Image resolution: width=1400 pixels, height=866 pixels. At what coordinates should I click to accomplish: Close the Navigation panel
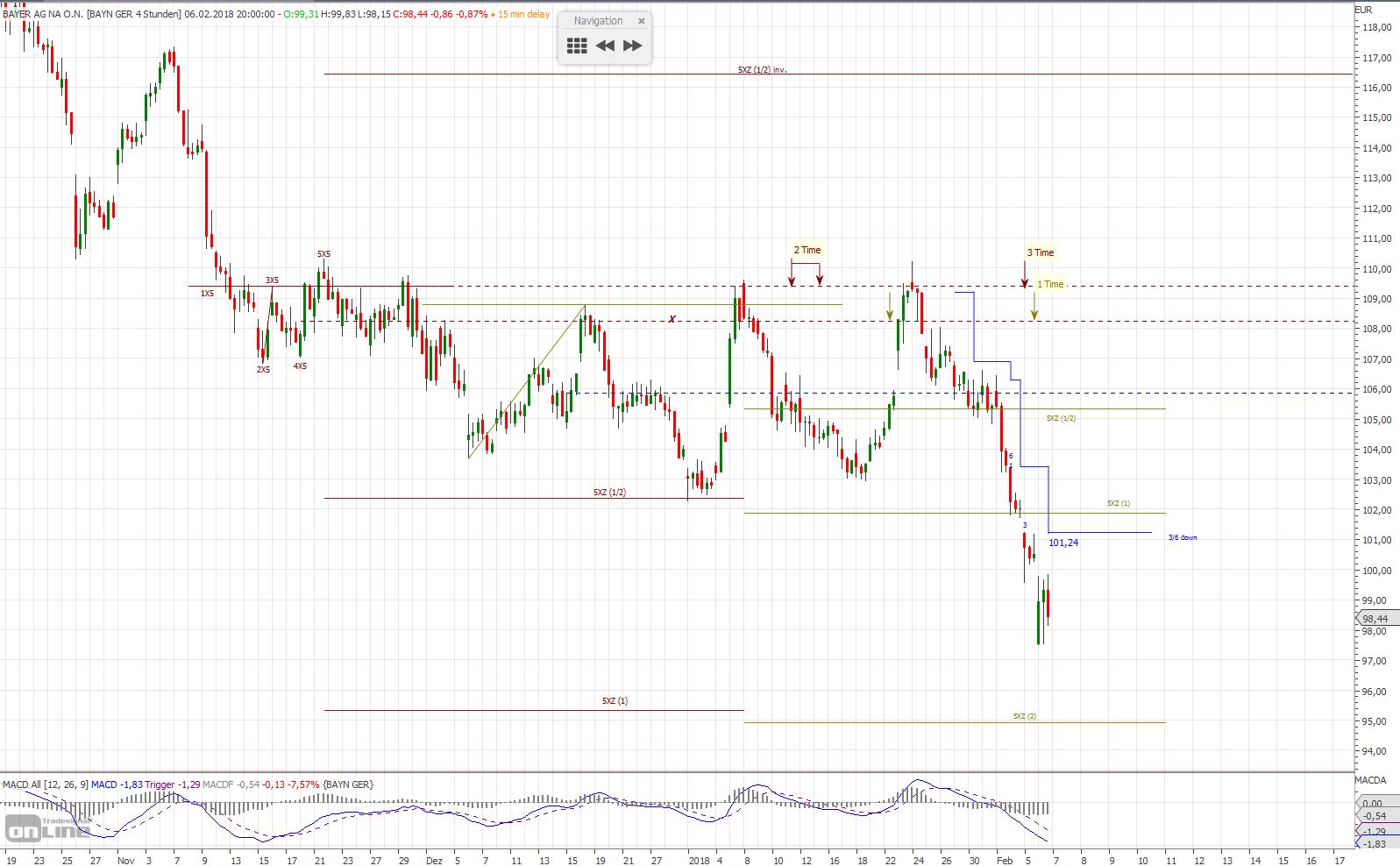tap(641, 21)
